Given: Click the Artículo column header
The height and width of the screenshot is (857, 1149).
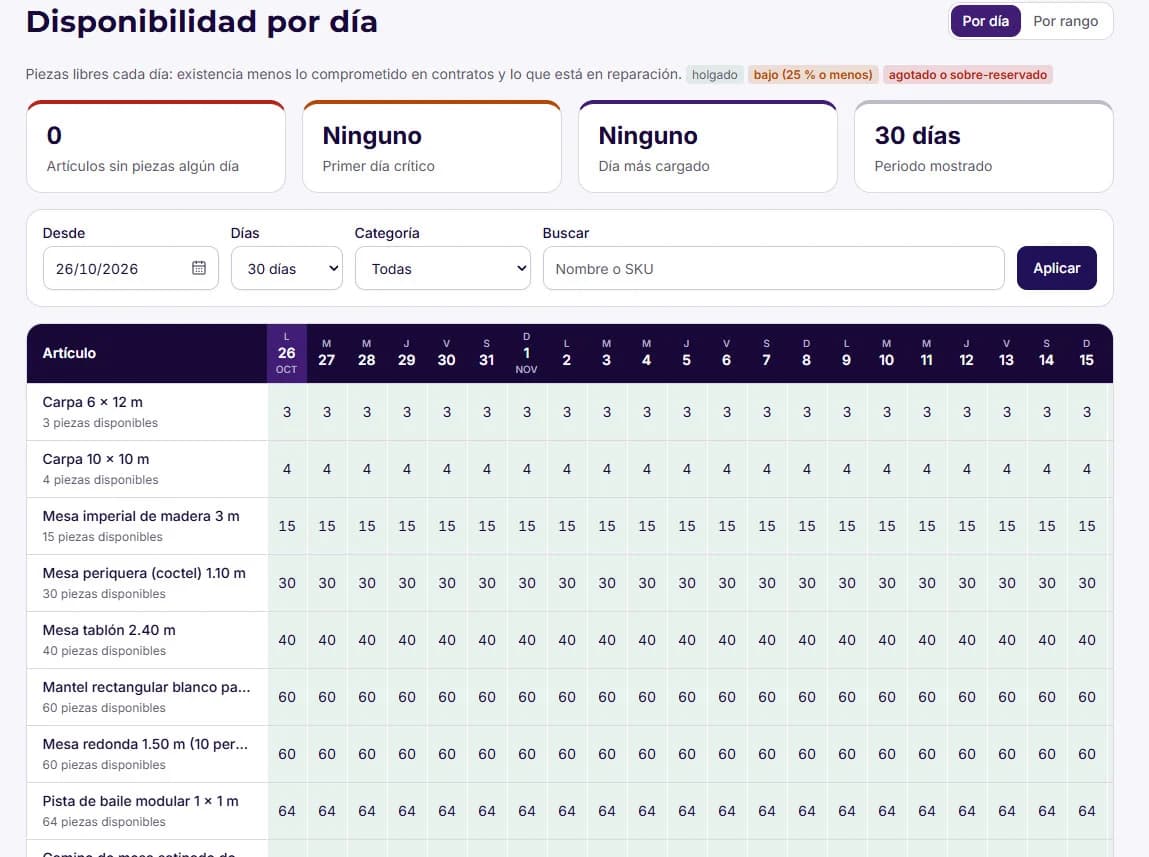Looking at the screenshot, I should [x=147, y=353].
